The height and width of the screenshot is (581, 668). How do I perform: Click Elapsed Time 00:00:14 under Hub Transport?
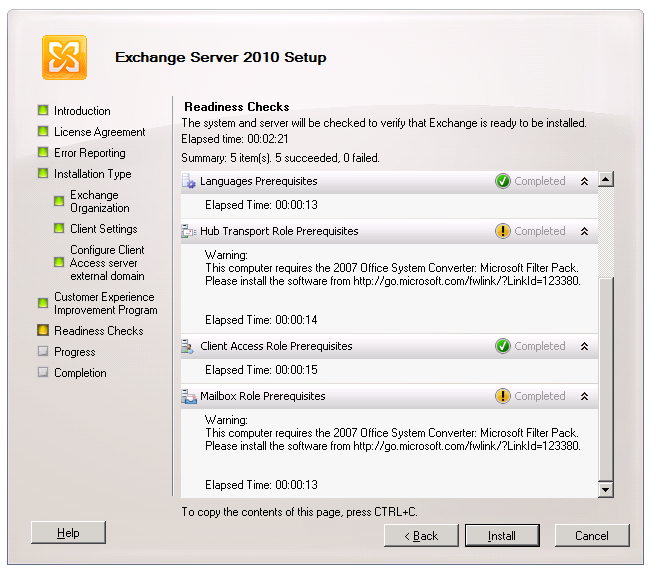[x=261, y=320]
